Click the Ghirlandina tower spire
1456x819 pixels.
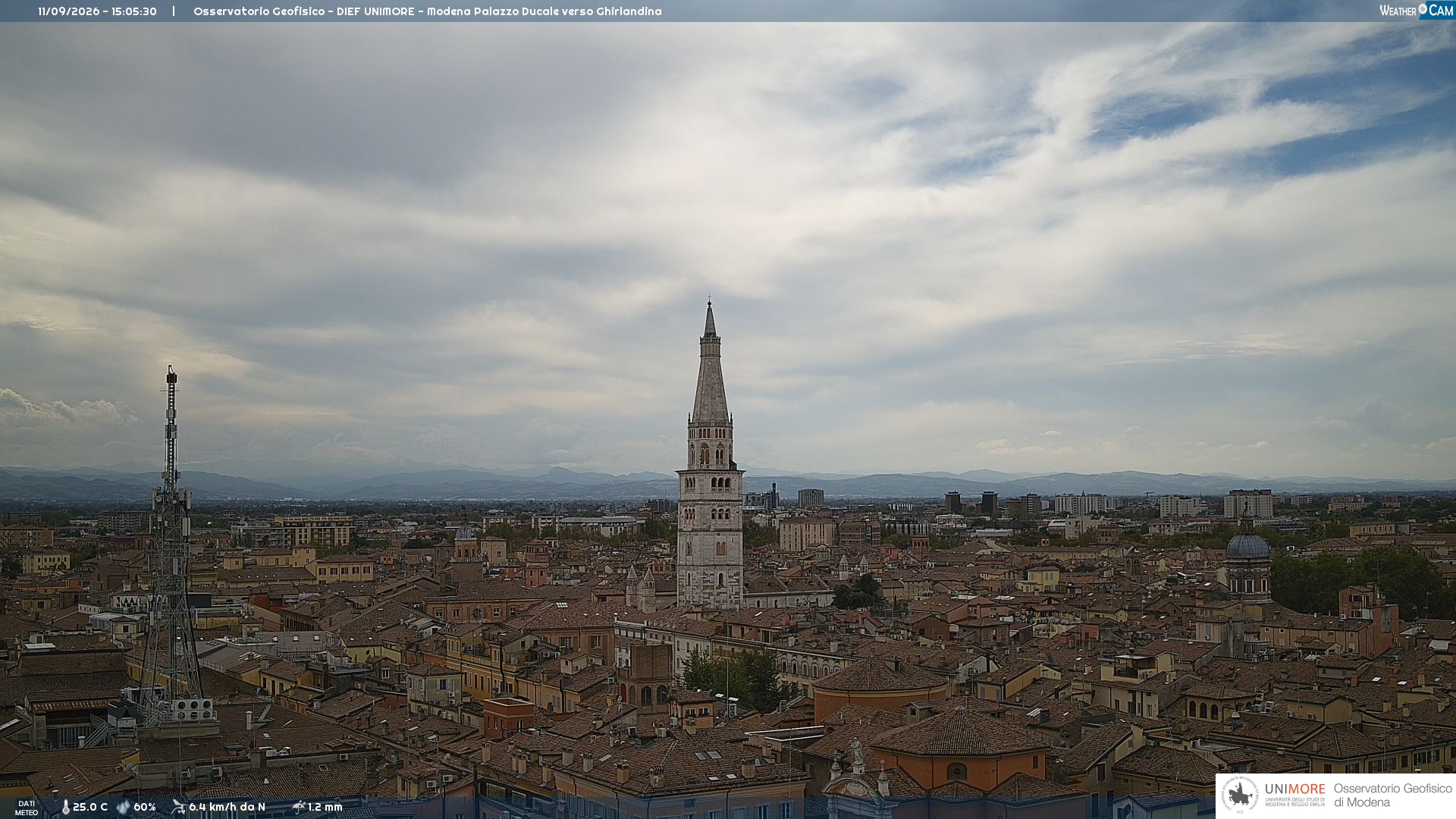pyautogui.click(x=710, y=364)
